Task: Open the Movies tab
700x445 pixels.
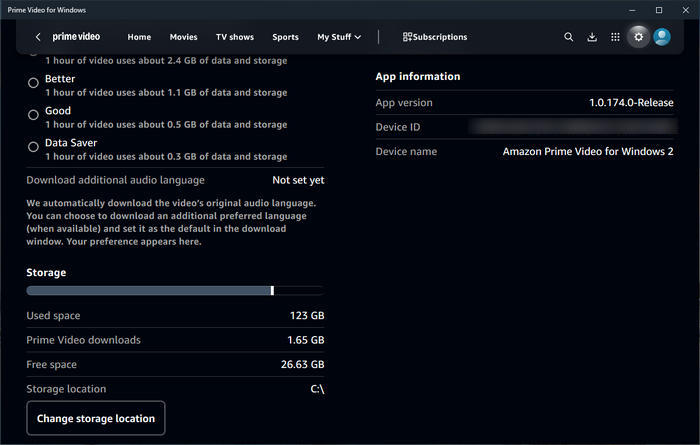Action: pyautogui.click(x=183, y=37)
